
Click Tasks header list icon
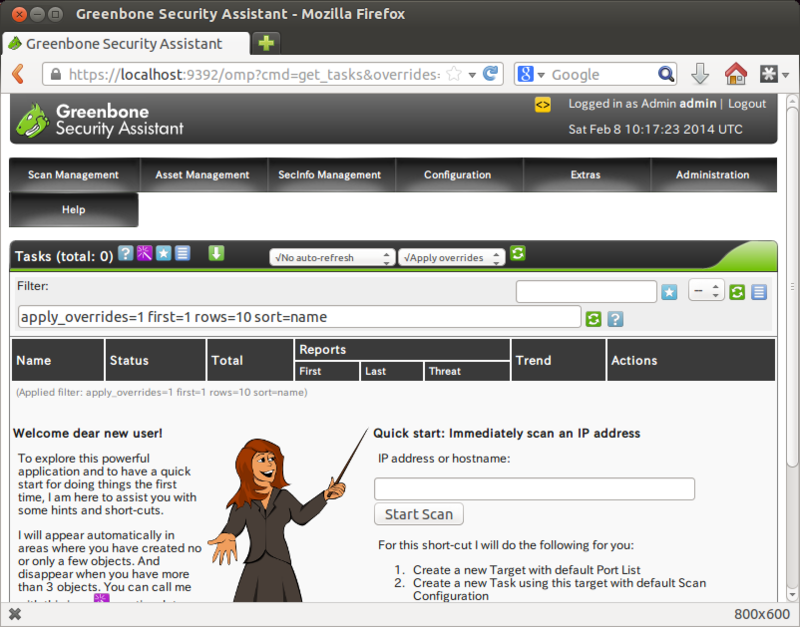click(x=183, y=253)
